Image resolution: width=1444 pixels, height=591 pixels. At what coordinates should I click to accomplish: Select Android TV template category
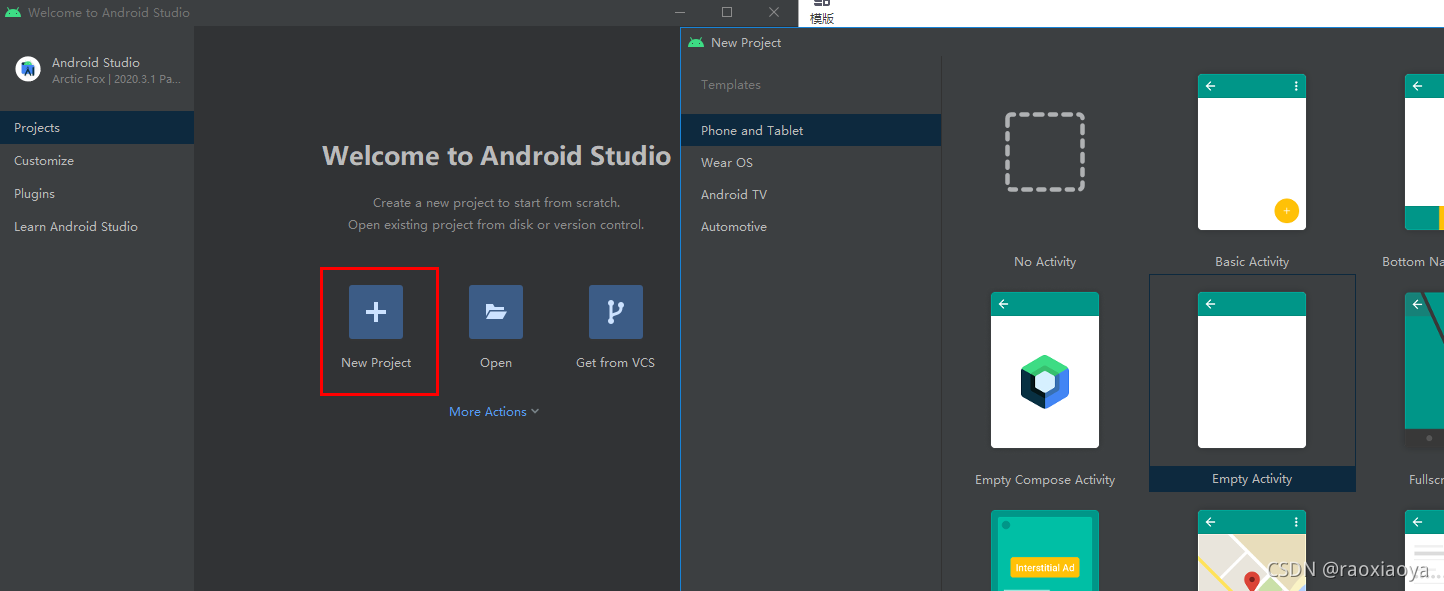[x=811, y=194]
